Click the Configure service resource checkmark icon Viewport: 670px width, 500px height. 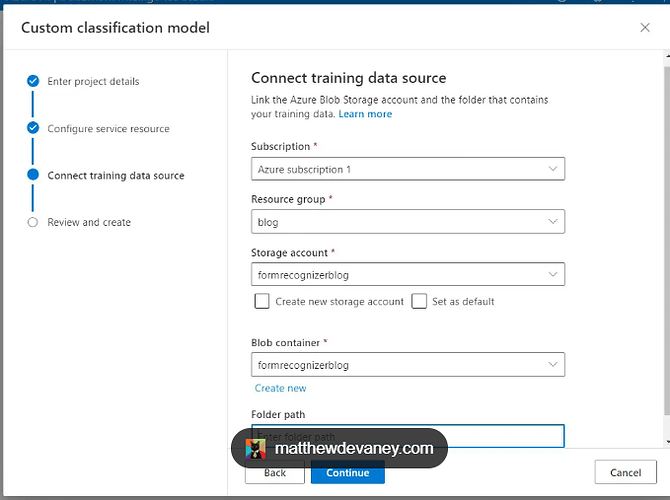pos(33,128)
